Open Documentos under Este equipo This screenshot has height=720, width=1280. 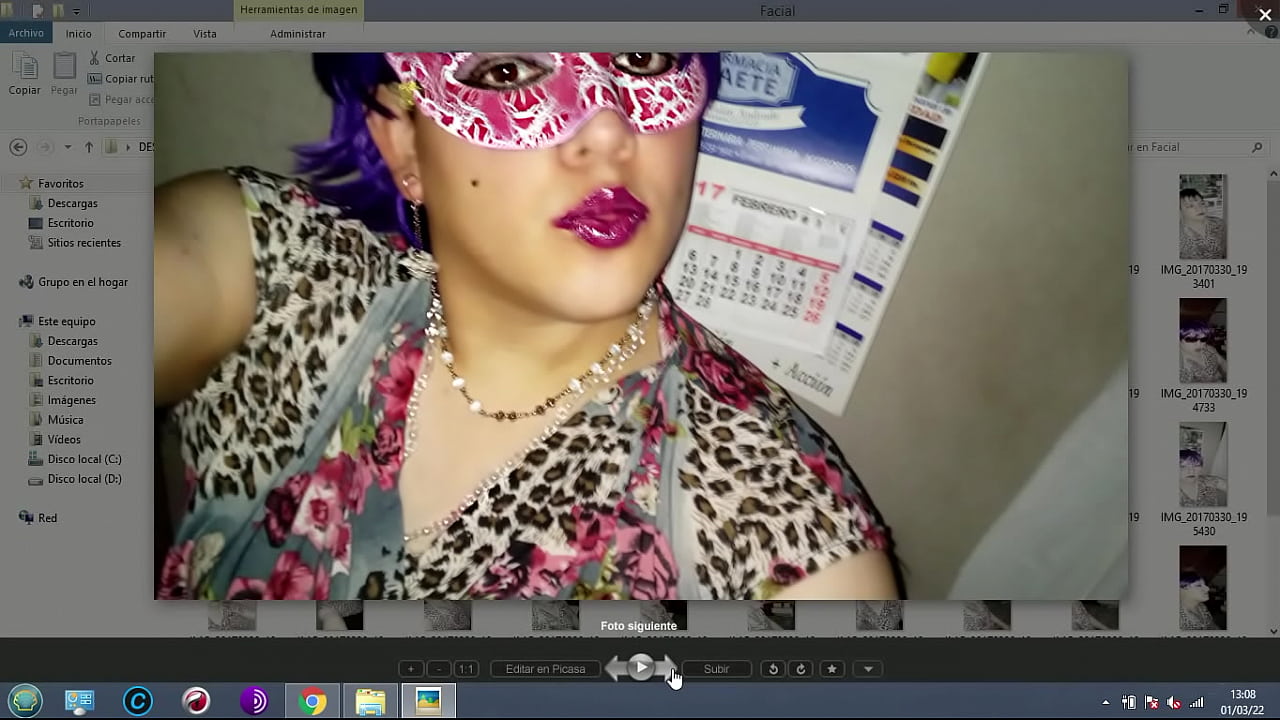[79, 361]
